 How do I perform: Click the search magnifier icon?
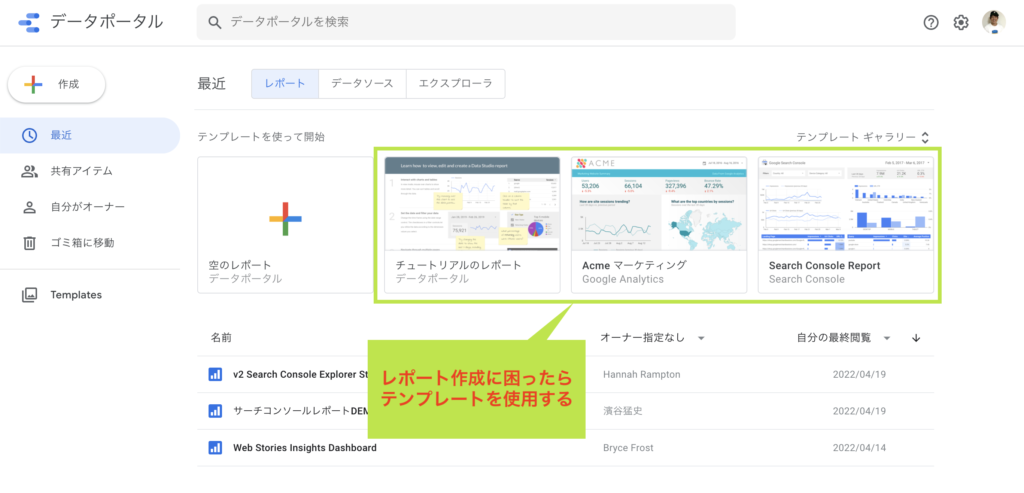point(214,22)
